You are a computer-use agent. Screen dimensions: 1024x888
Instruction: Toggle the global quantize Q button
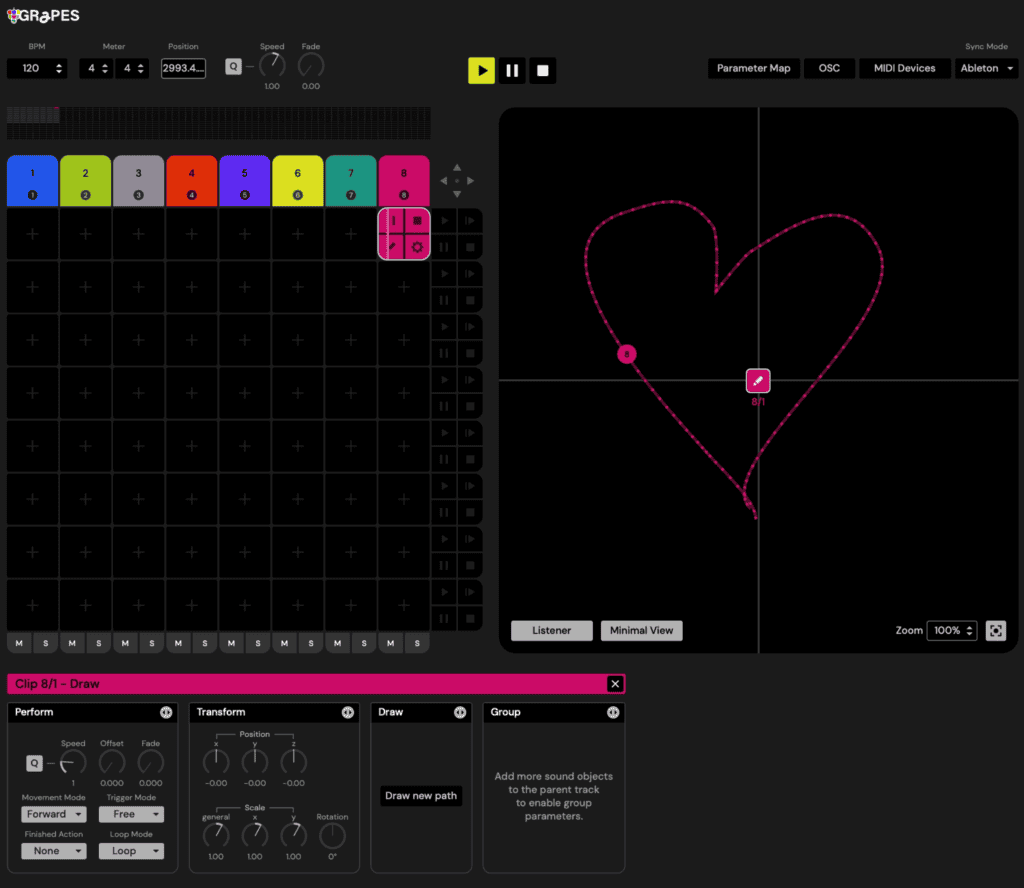[x=233, y=67]
